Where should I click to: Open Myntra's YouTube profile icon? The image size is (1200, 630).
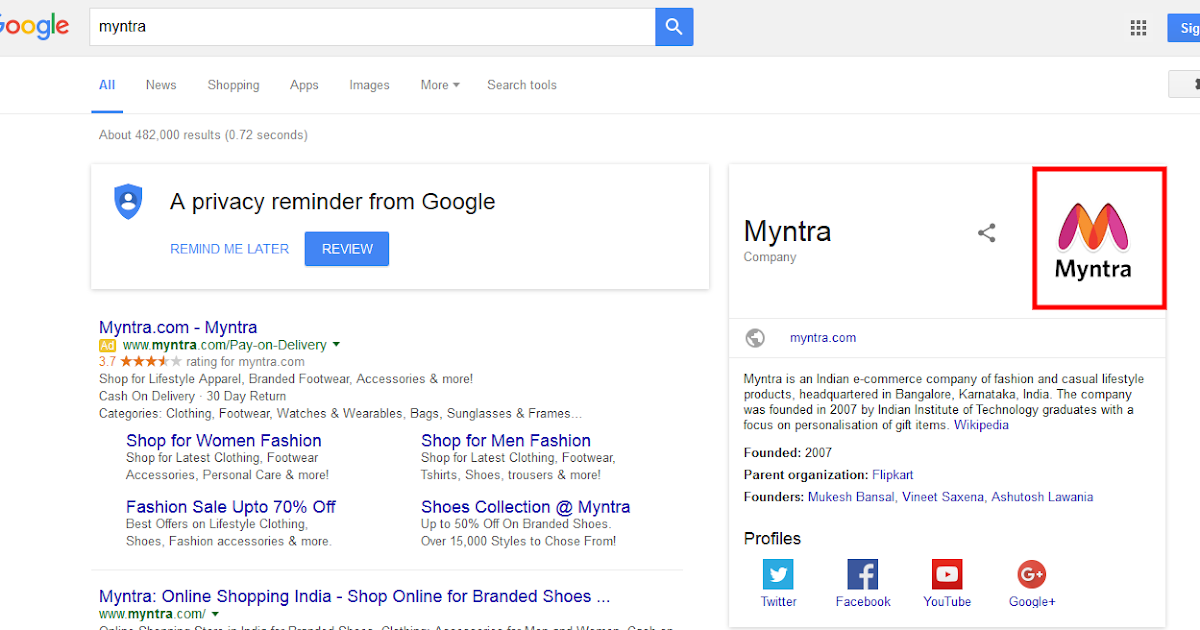(947, 574)
